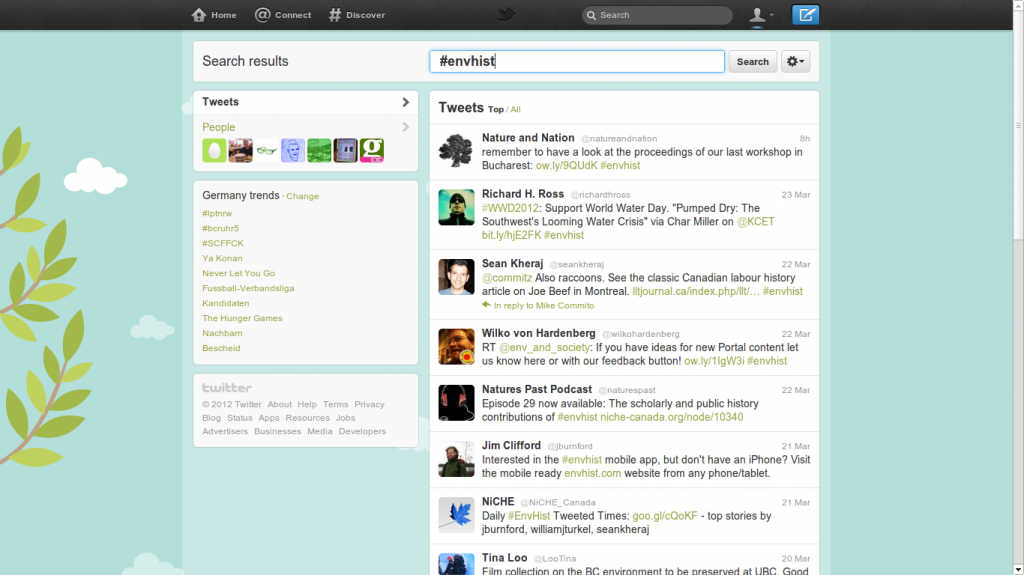Open niche-canada.org/node/10340 link
This screenshot has height=575, width=1024.
click(671, 417)
